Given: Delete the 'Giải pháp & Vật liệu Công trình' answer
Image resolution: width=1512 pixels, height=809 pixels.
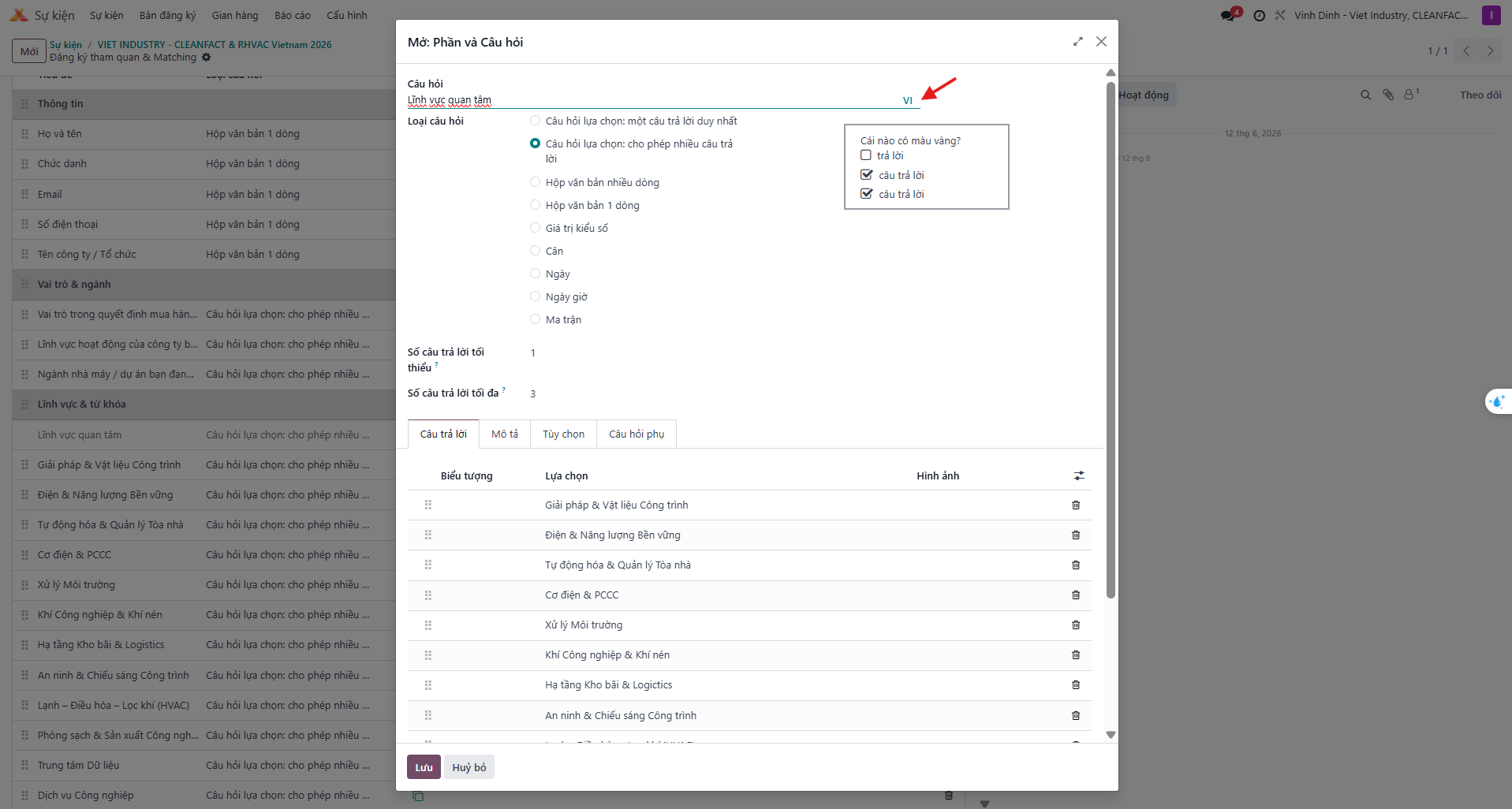Looking at the screenshot, I should 1076,505.
